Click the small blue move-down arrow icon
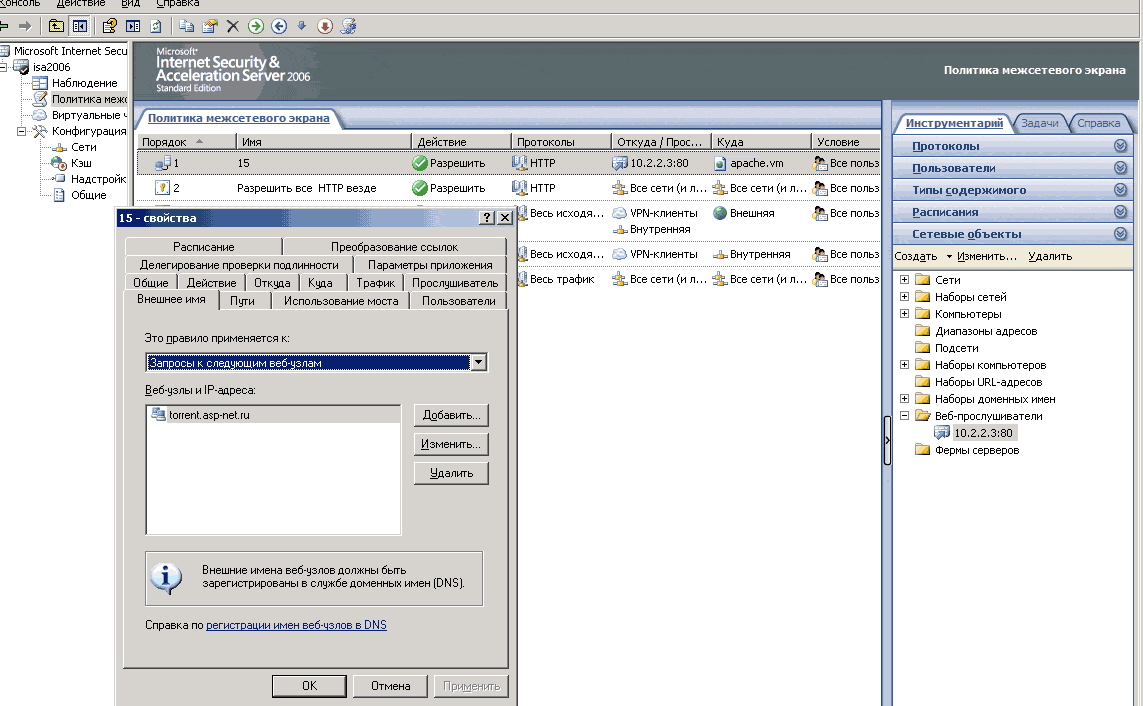The width and height of the screenshot is (1143, 706). click(302, 26)
